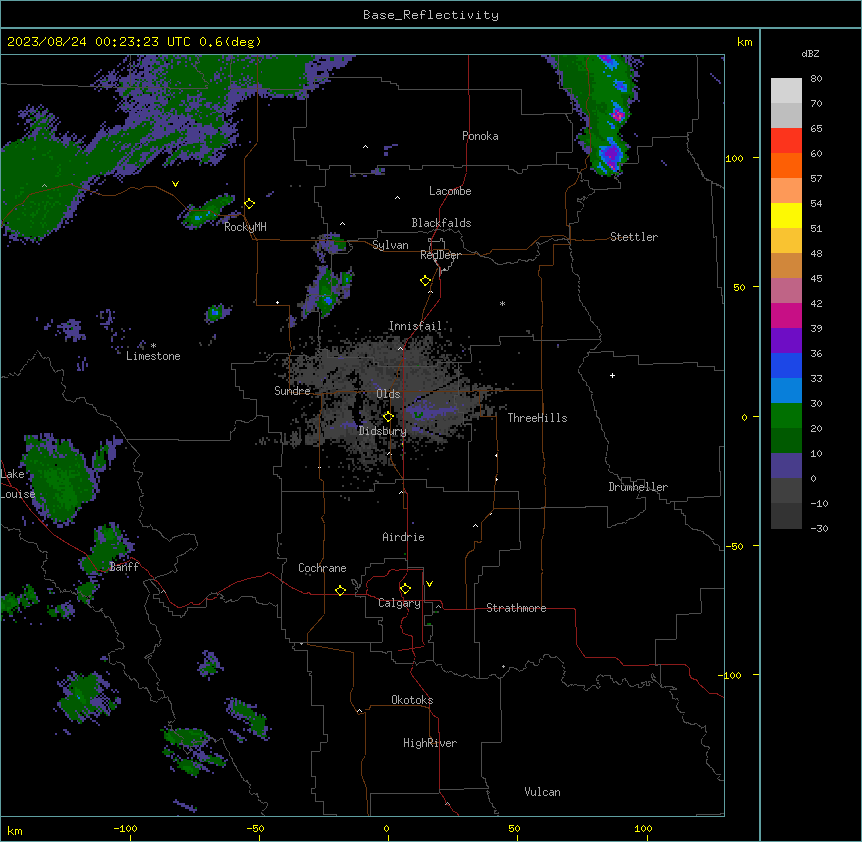Click the Airdrie city label
This screenshot has width=862, height=842.
coord(403,537)
